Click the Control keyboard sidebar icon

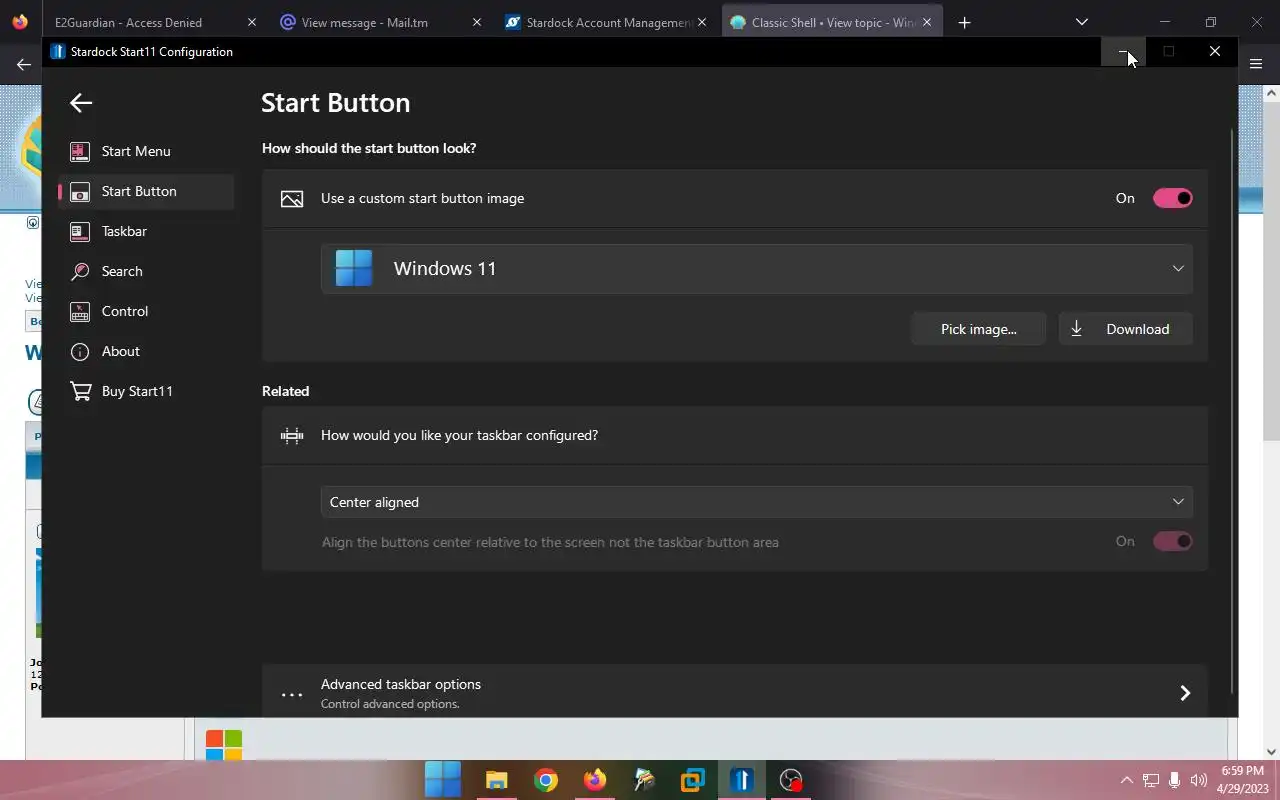click(80, 311)
